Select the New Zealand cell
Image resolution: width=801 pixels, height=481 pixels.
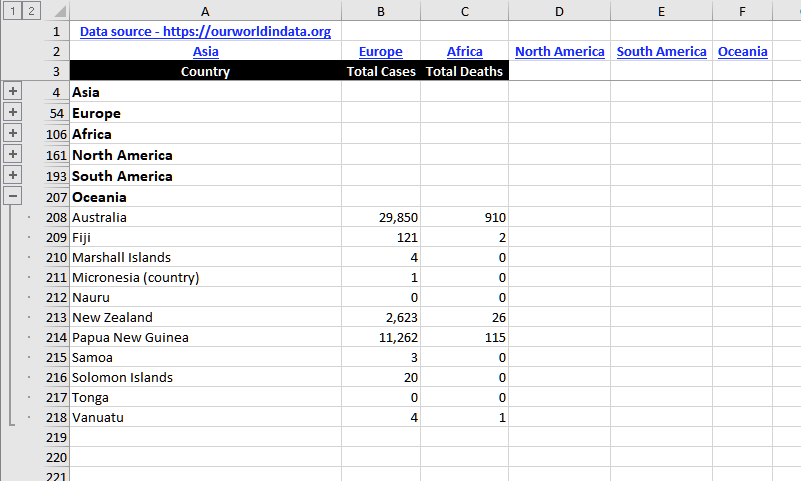click(205, 318)
